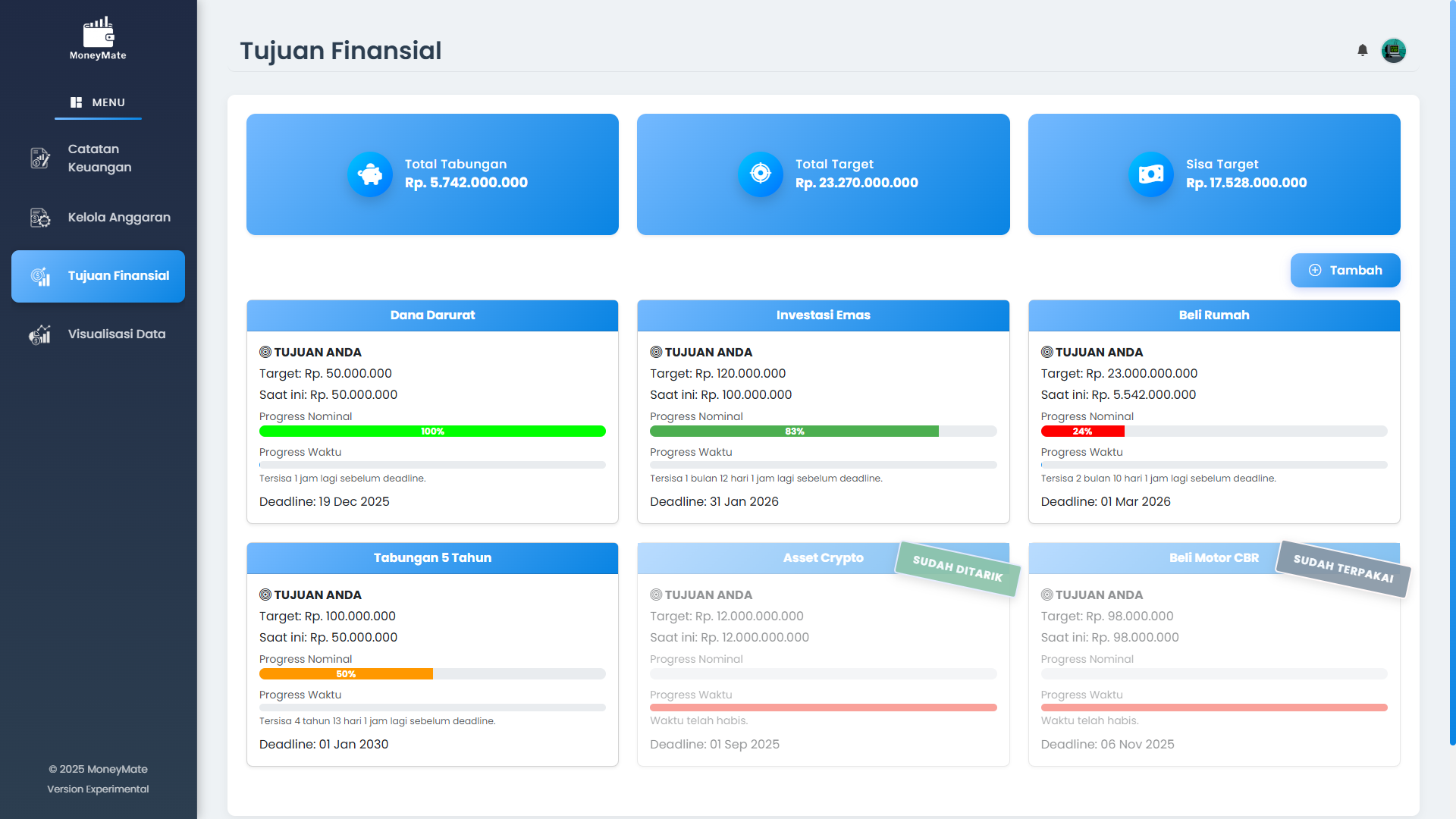Viewport: 1456px width, 819px height.
Task: Click the Visualisasi Data chart icon
Action: click(x=40, y=334)
